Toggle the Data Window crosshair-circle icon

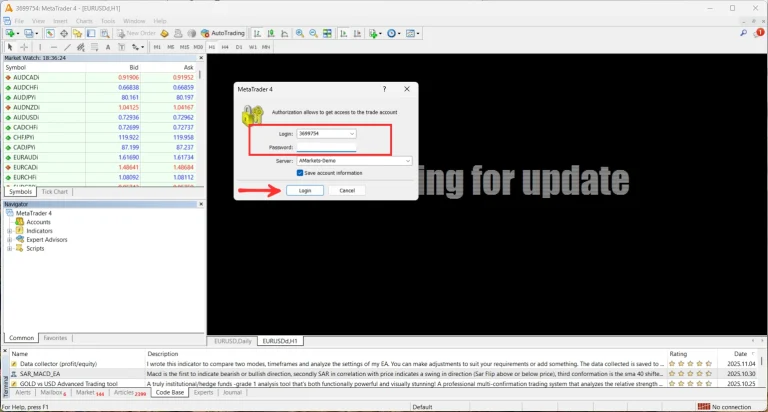click(x=64, y=33)
